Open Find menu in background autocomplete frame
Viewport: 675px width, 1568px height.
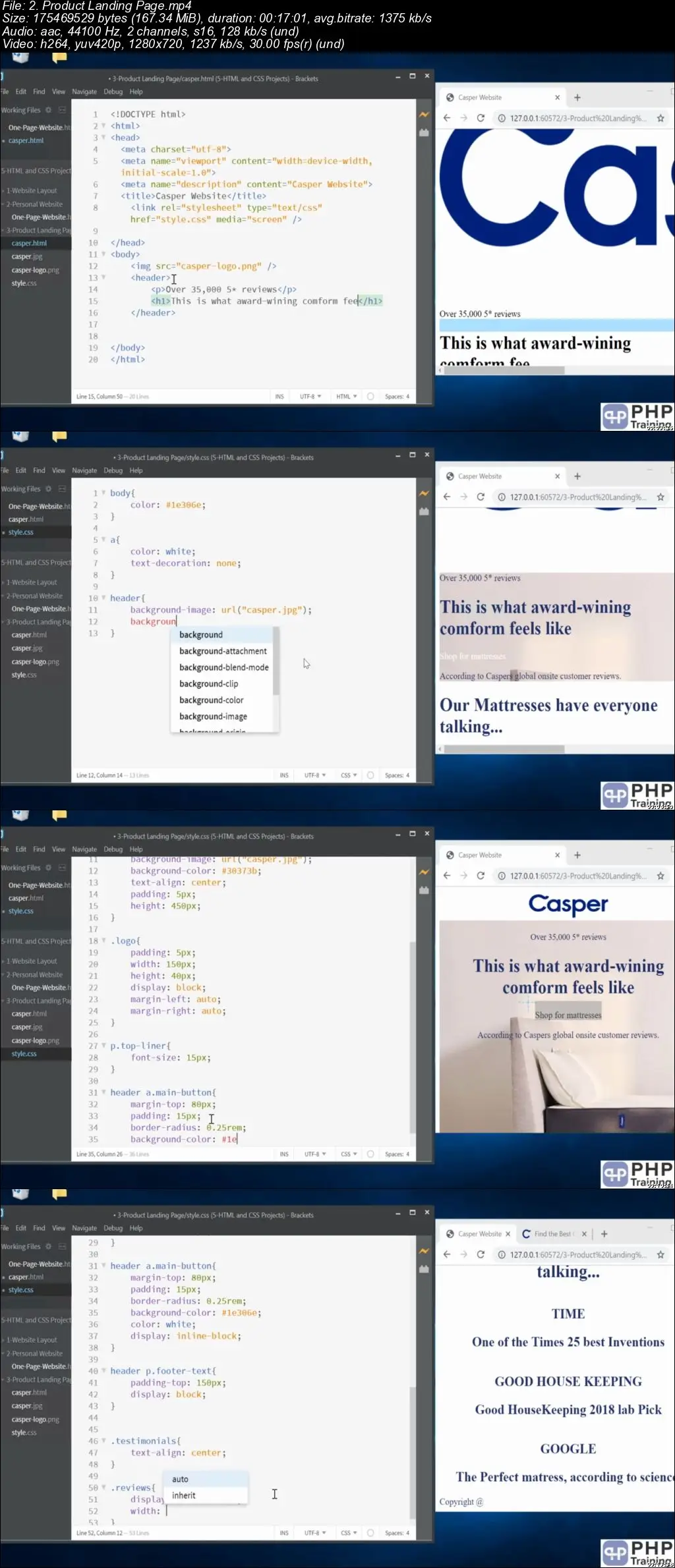click(x=40, y=471)
